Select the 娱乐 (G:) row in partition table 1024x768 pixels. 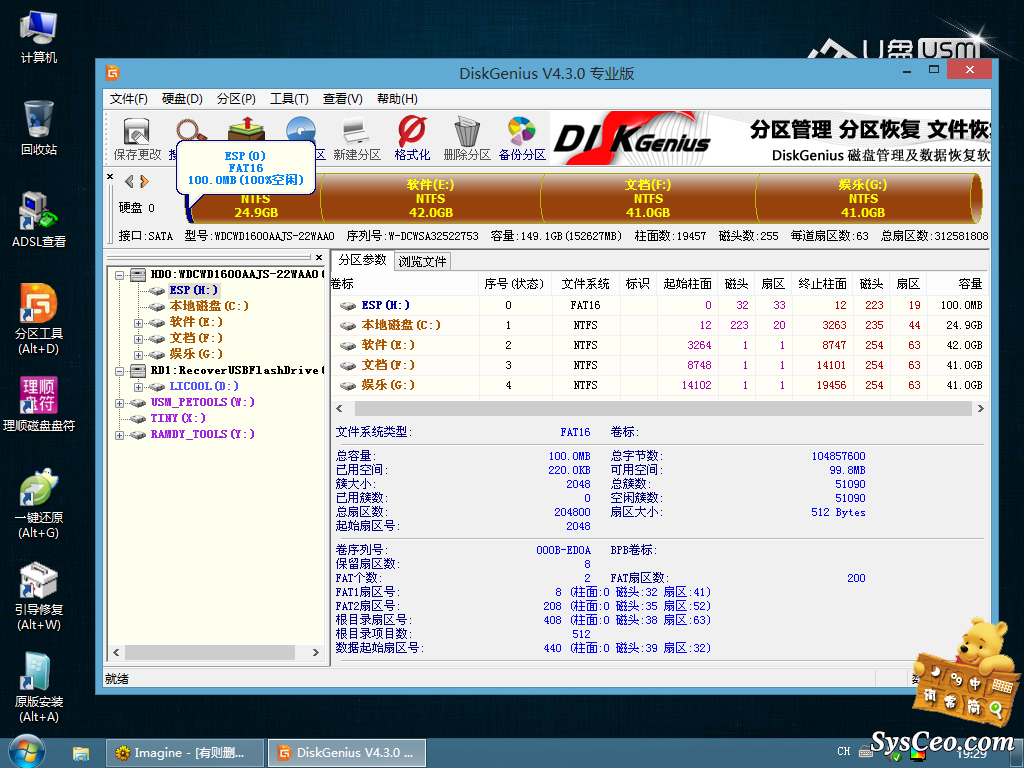[x=658, y=385]
